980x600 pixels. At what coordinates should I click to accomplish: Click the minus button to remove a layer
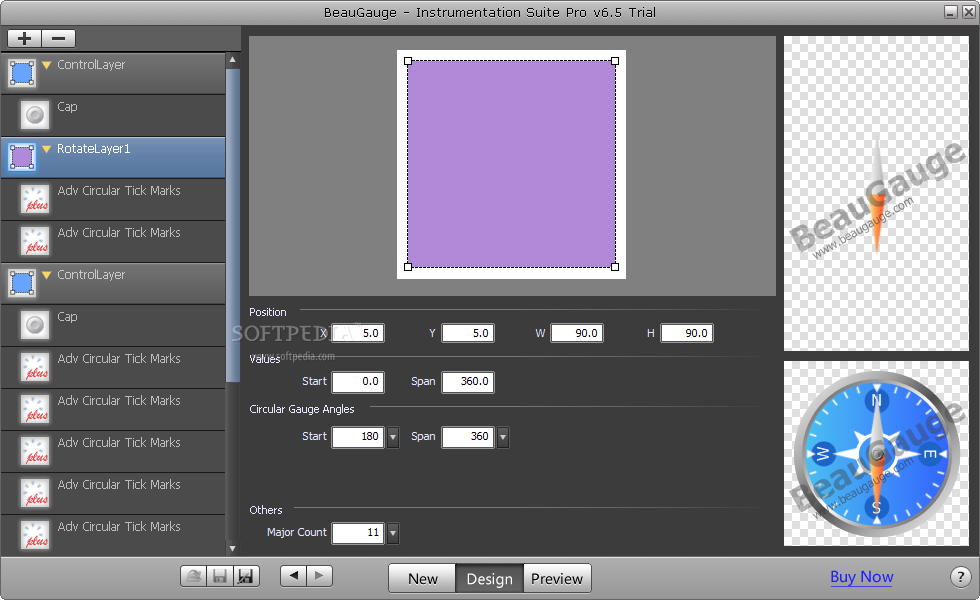click(59, 39)
